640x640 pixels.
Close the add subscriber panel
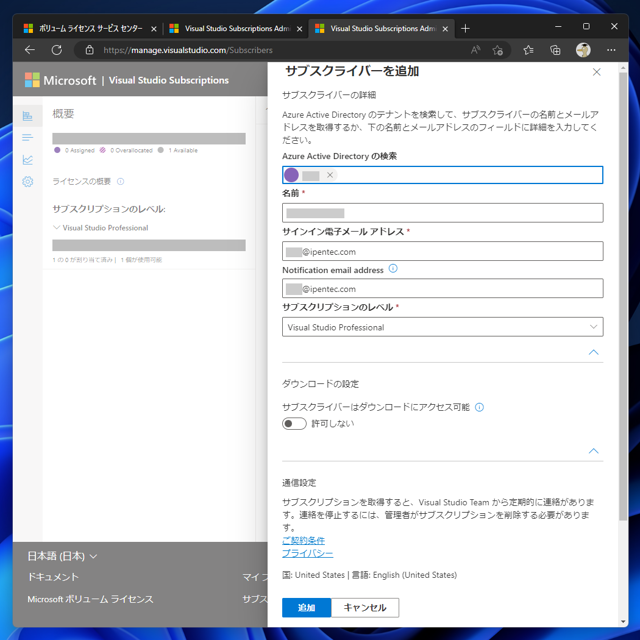(596, 72)
